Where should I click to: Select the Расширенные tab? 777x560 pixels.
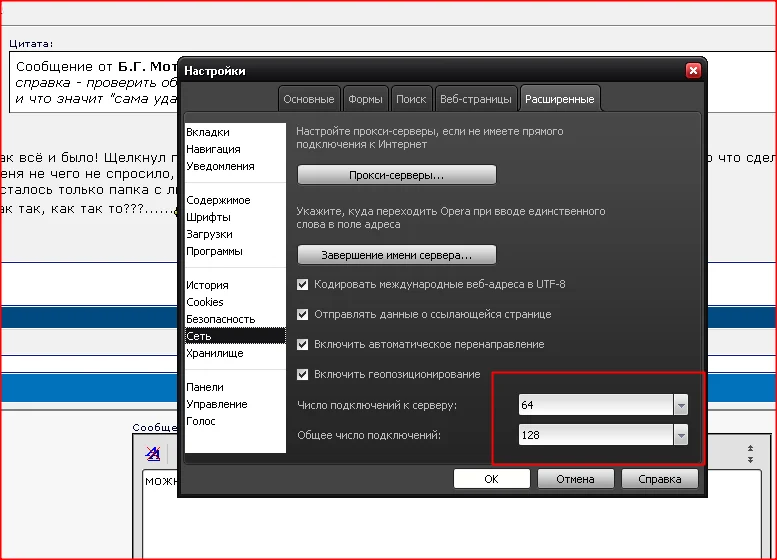click(559, 99)
